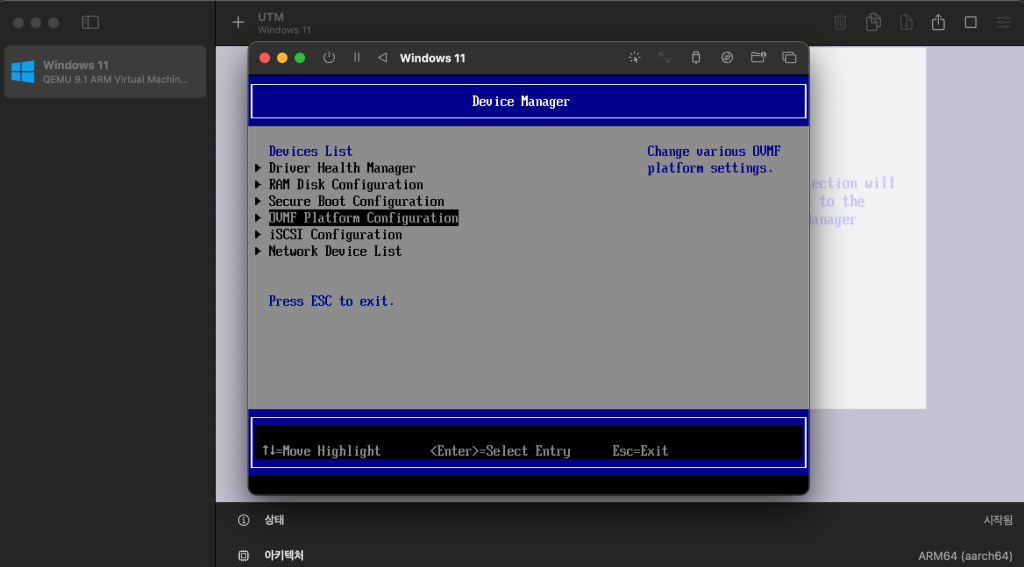Click arrow beside Driver Health Manager
Image resolution: width=1024 pixels, height=567 pixels.
[259, 168]
